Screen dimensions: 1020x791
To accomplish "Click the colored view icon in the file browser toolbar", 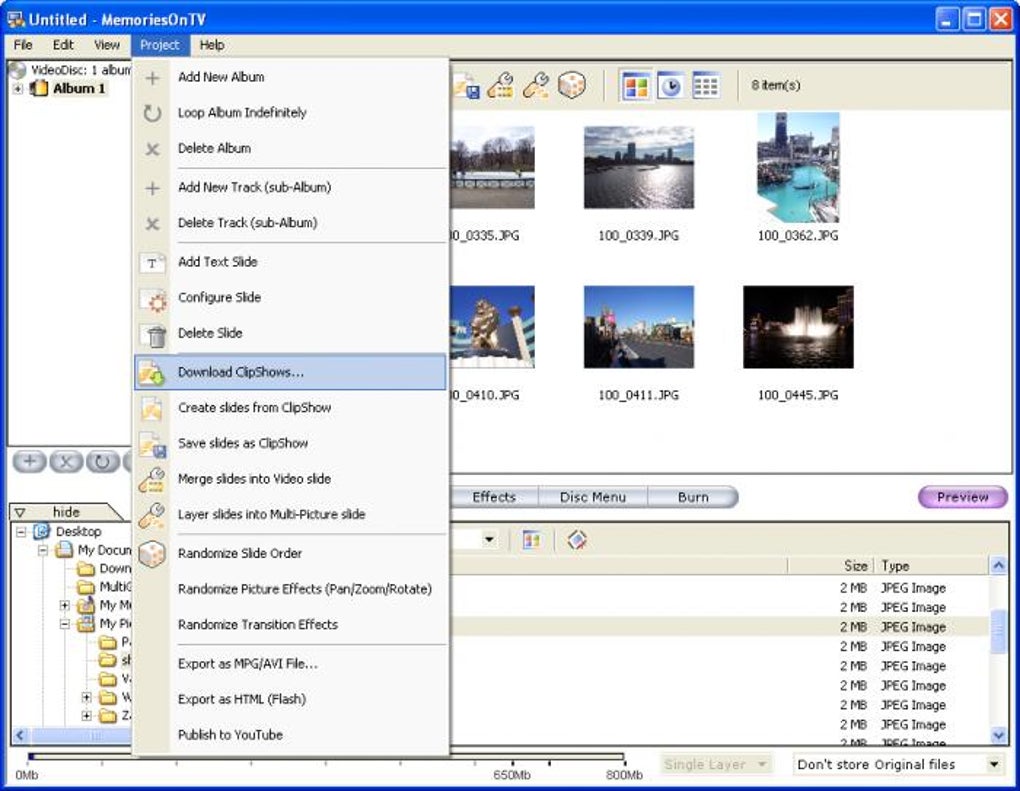I will [x=531, y=540].
